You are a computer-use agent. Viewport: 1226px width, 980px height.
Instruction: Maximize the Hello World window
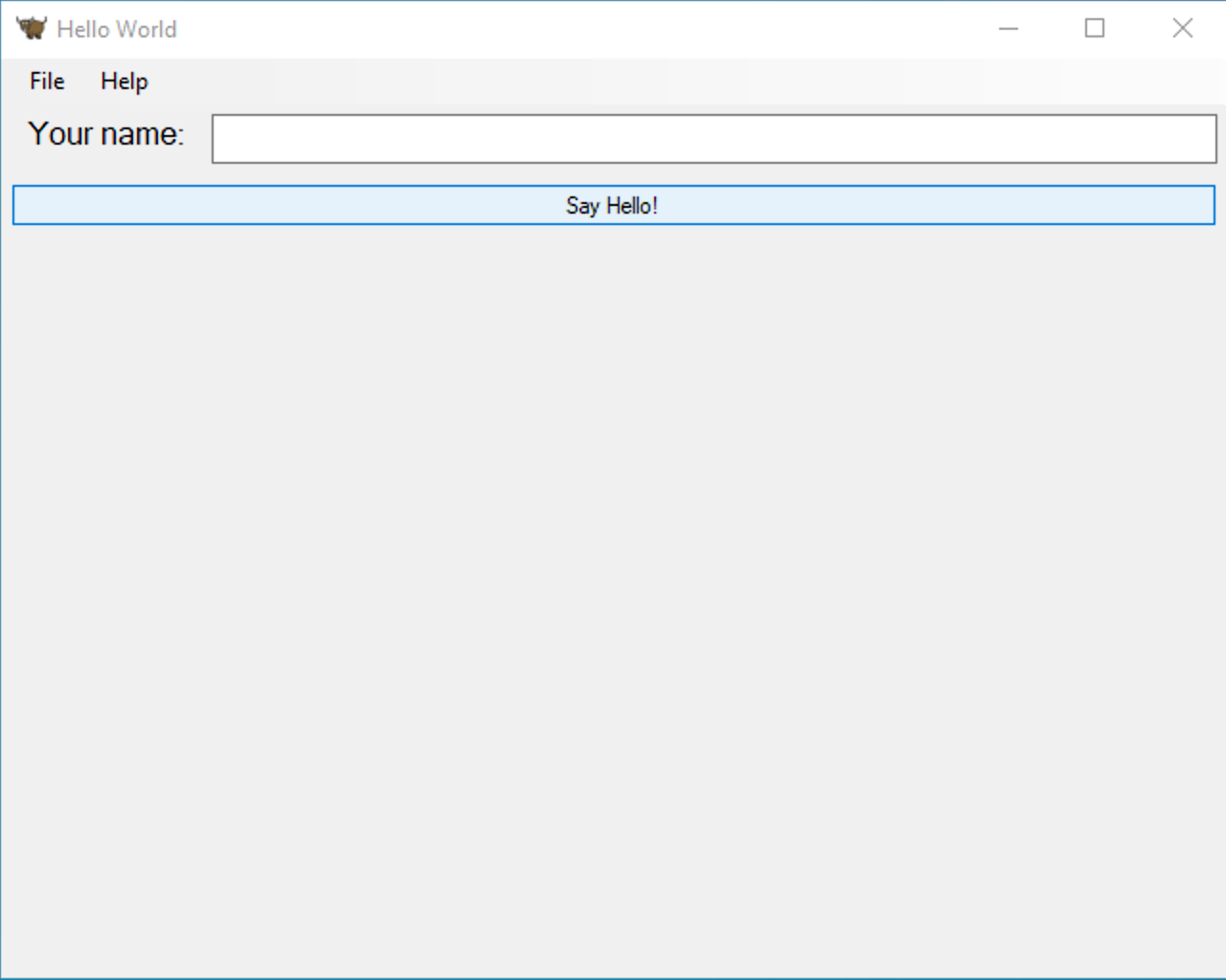pos(1095,29)
